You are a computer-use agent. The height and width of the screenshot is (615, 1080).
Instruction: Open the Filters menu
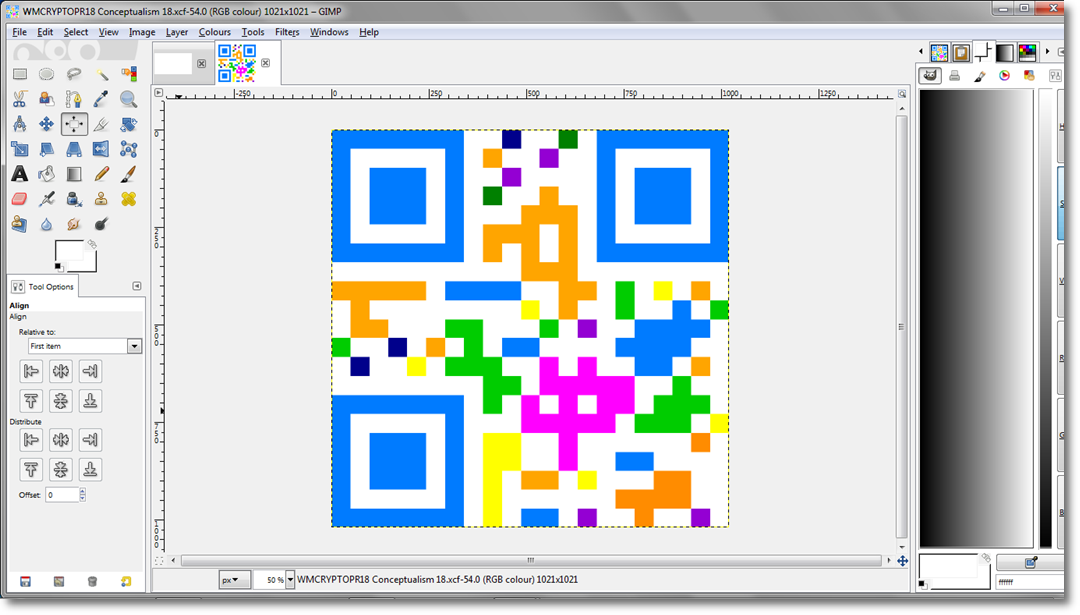click(287, 32)
